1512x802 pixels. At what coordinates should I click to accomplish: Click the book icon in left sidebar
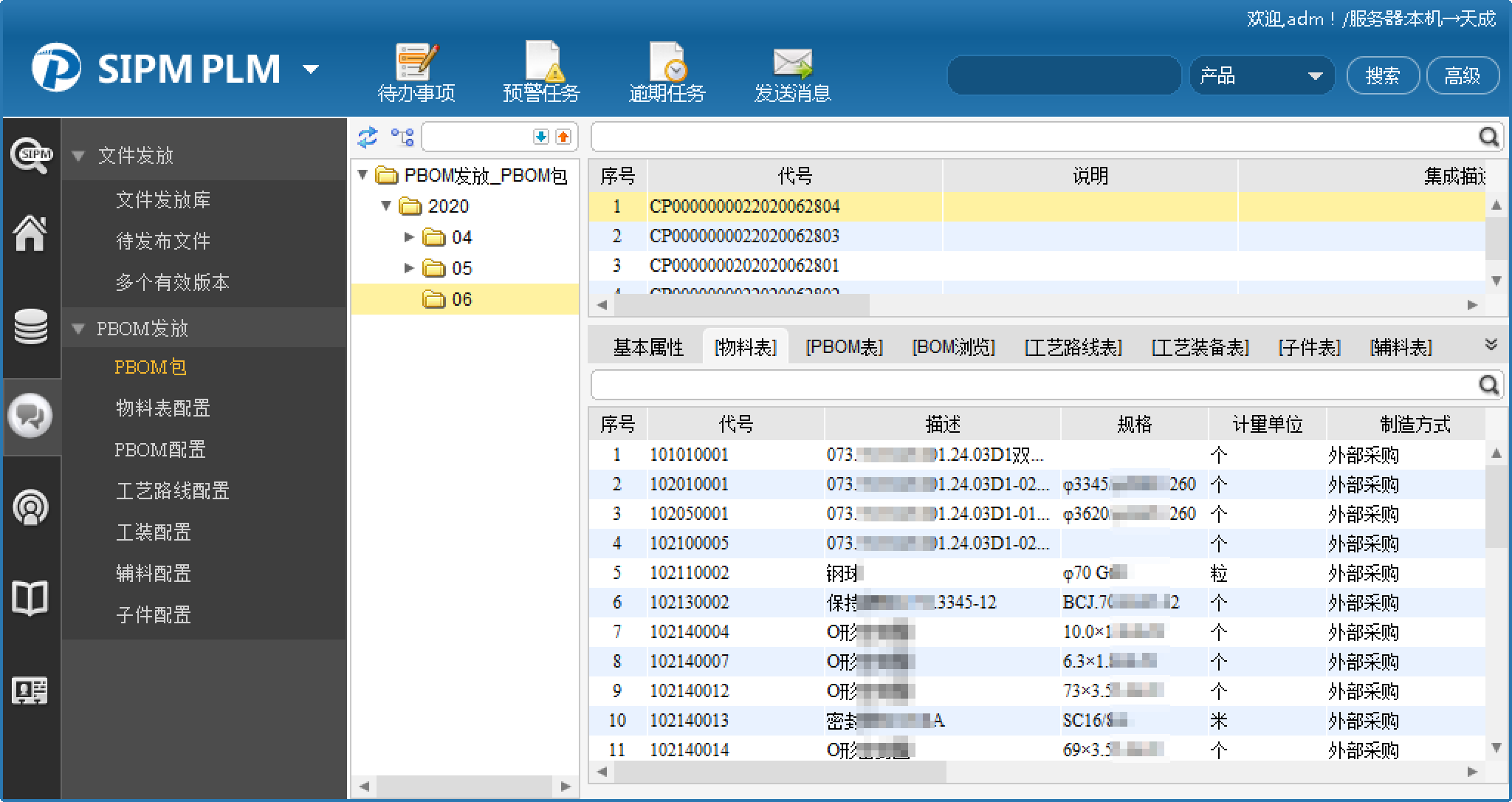30,597
